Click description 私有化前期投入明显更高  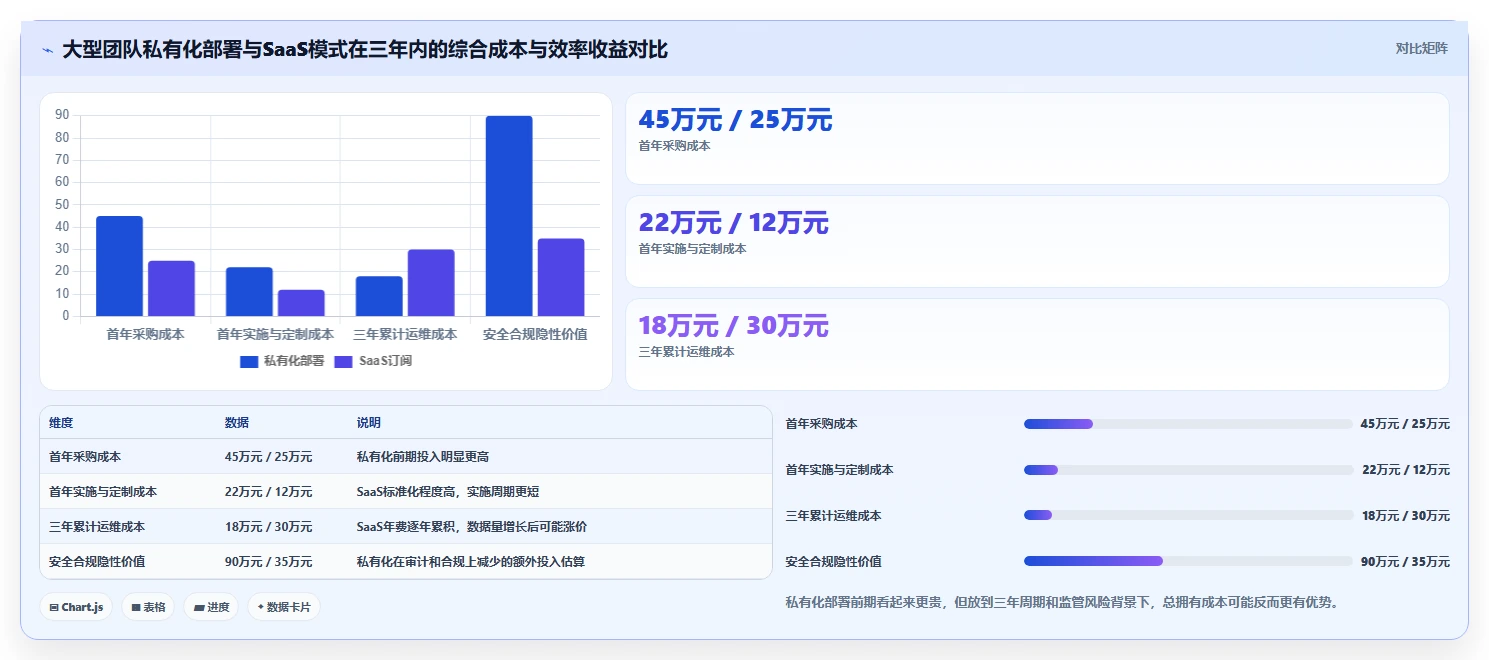[x=423, y=457]
